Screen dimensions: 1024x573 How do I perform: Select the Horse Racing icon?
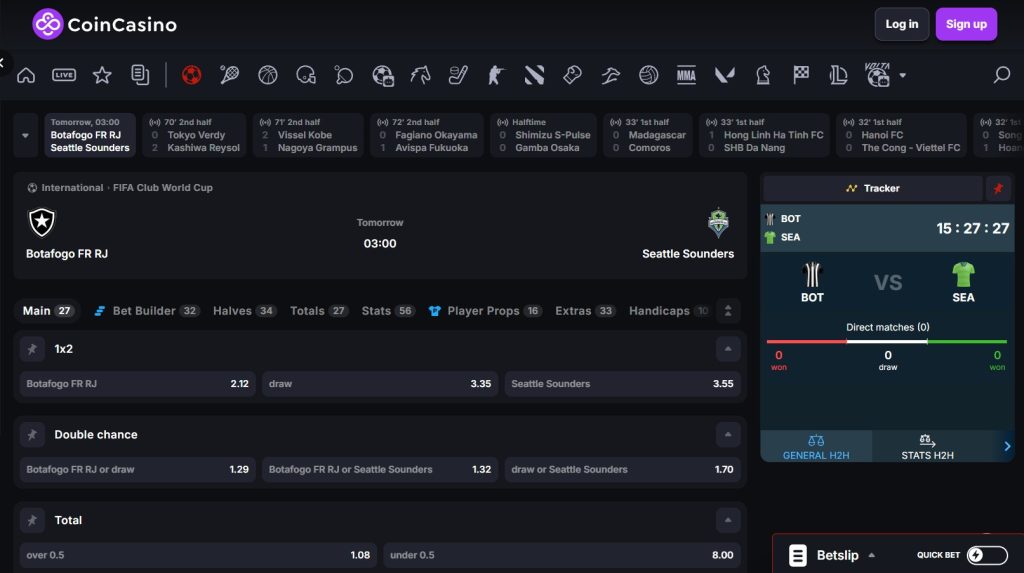pyautogui.click(x=420, y=75)
